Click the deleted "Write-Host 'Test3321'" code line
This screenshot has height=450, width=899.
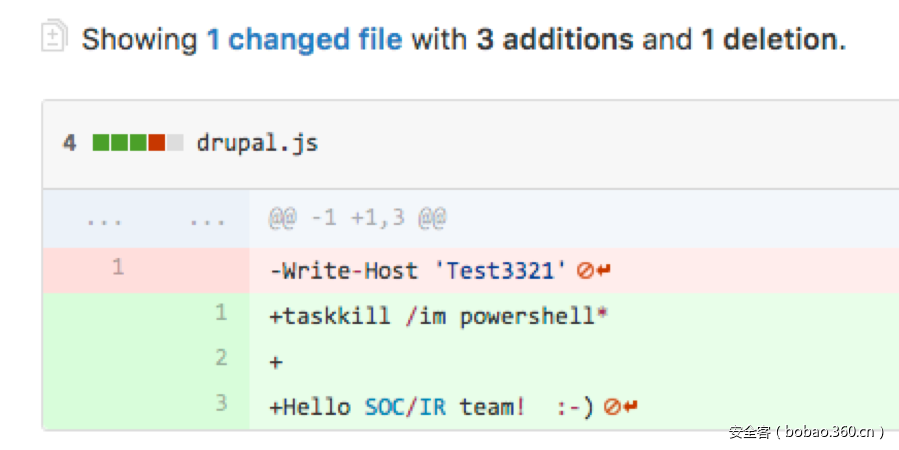pyautogui.click(x=418, y=270)
